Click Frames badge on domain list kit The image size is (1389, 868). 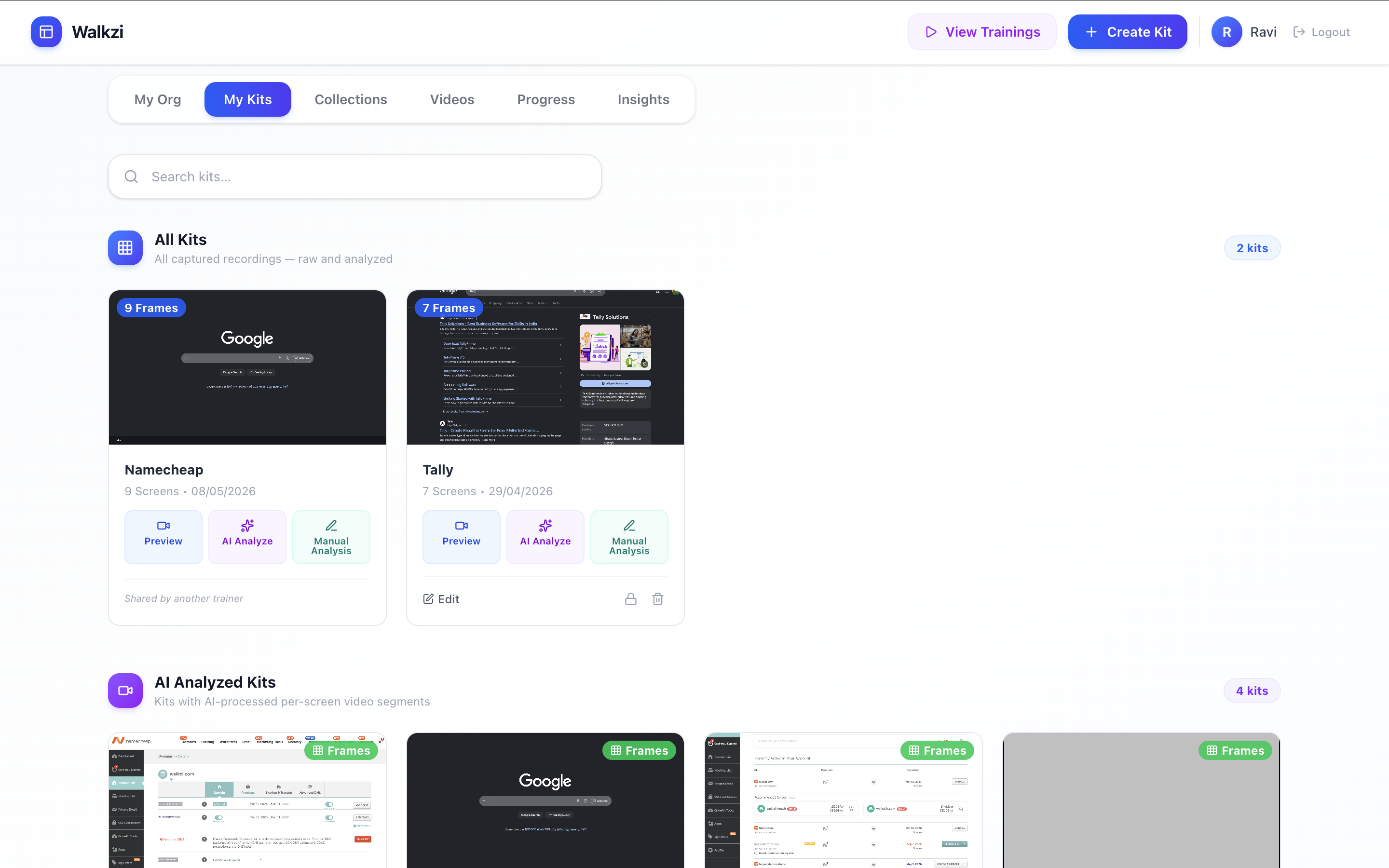click(x=937, y=750)
